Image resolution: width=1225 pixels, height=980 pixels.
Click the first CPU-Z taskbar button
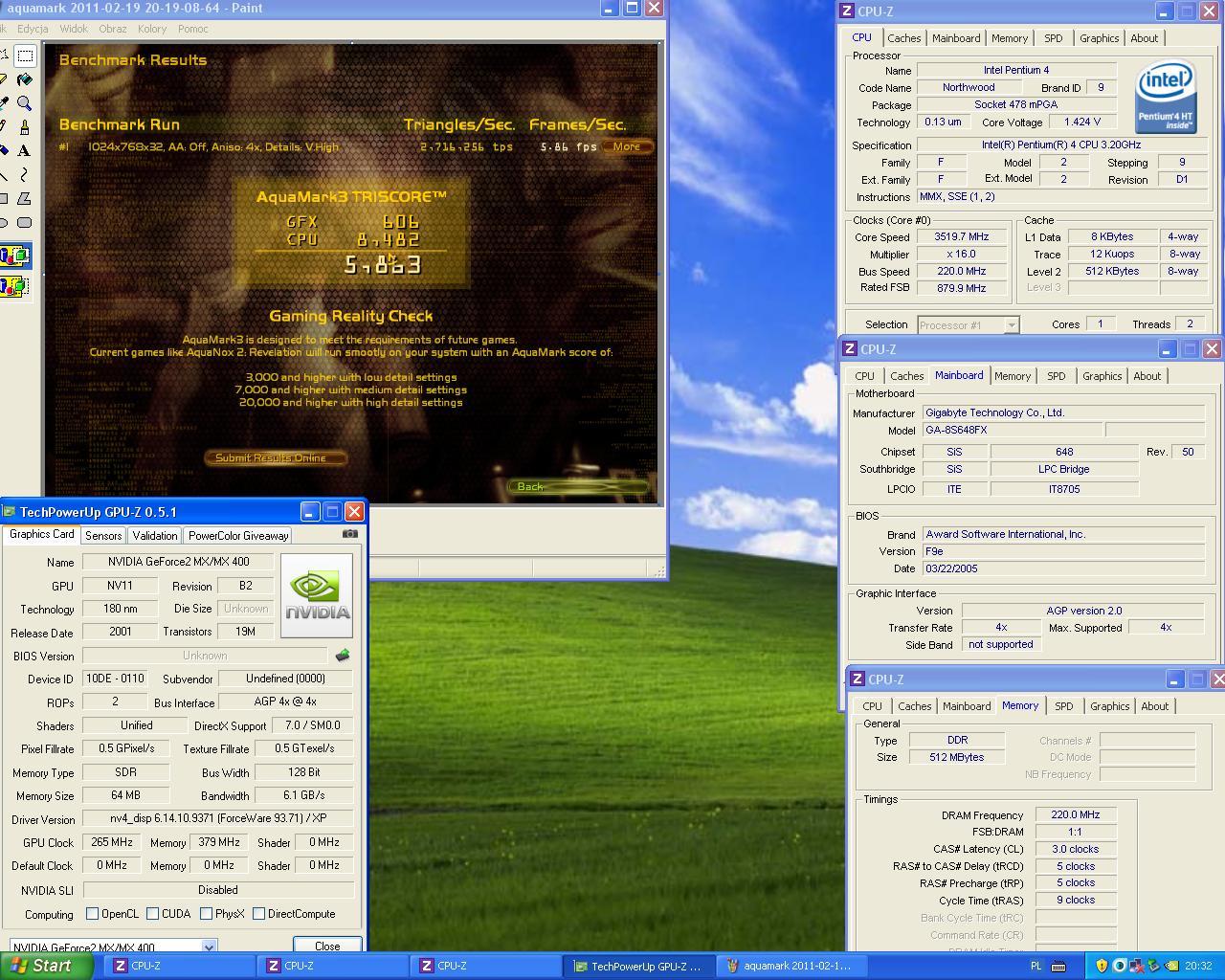click(x=179, y=966)
